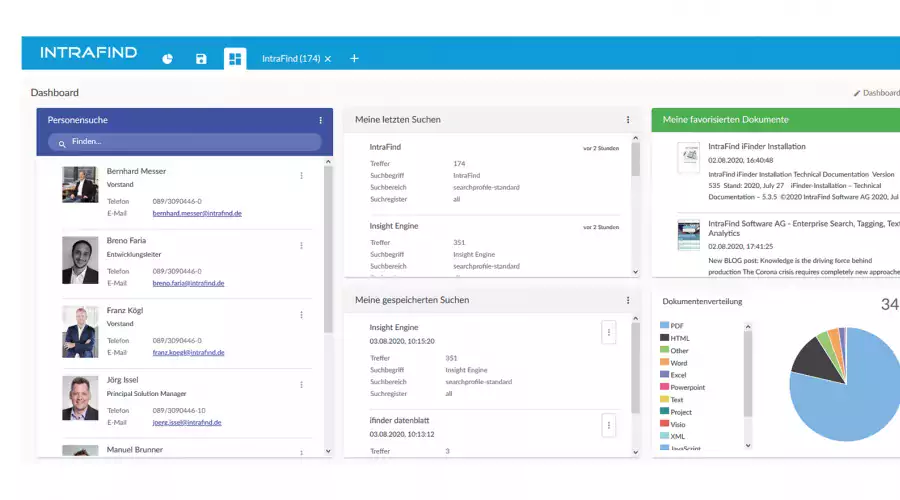Click the magnifier icon in Personensuche

(62, 144)
